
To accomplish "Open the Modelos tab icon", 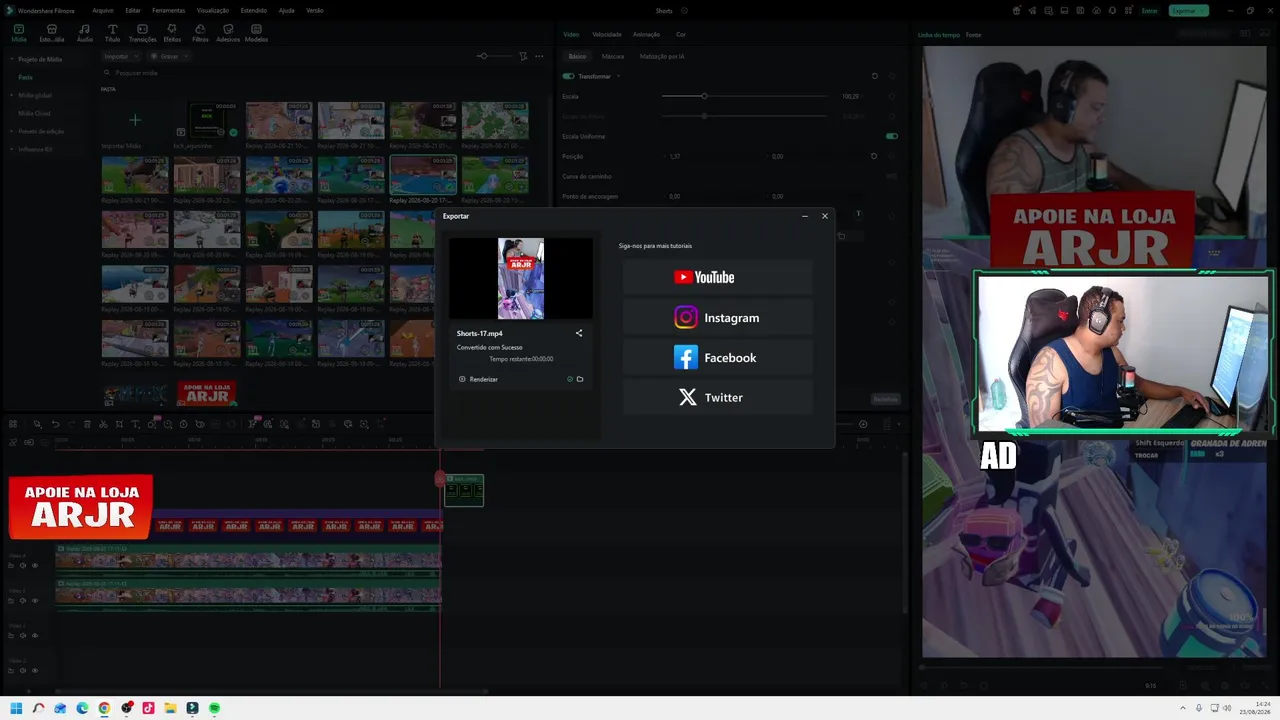I will pos(256,33).
